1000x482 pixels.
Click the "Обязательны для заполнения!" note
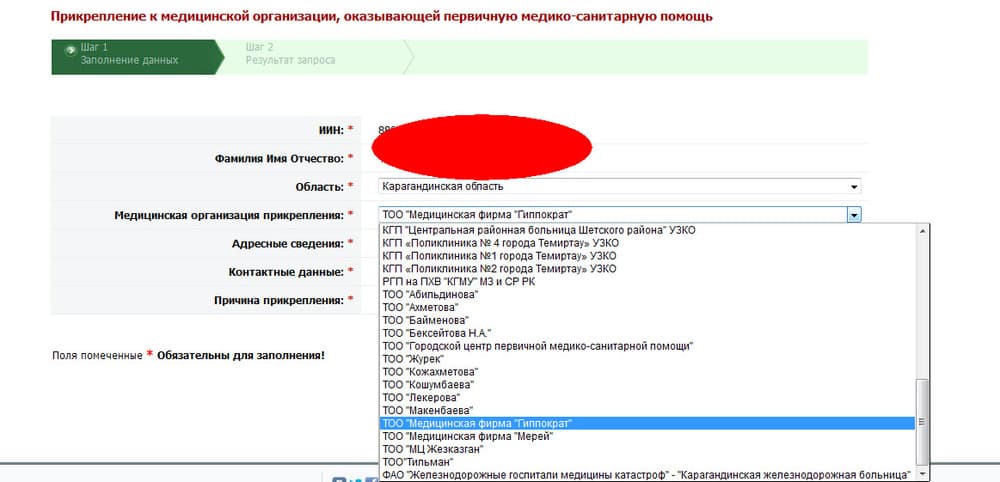click(241, 355)
